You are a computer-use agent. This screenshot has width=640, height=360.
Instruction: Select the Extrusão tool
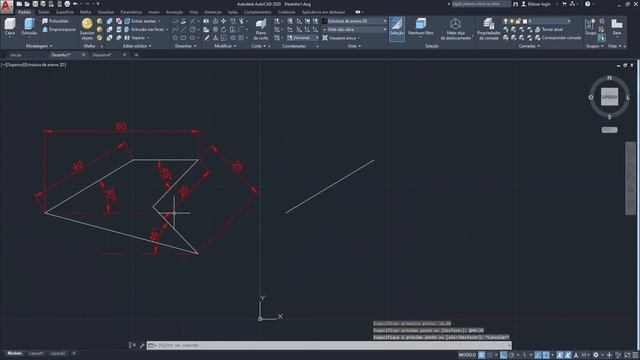29,27
